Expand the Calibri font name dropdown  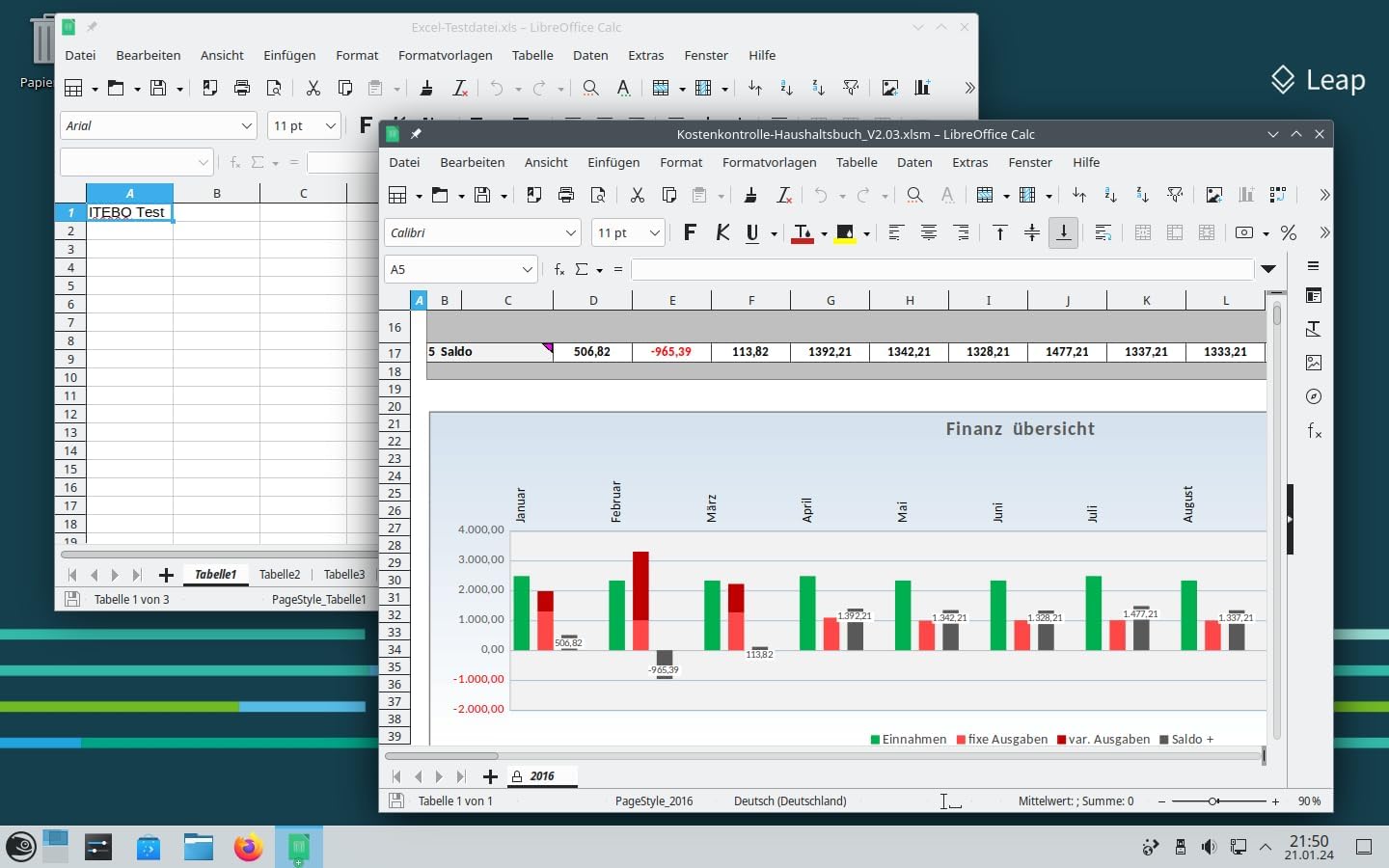click(570, 232)
